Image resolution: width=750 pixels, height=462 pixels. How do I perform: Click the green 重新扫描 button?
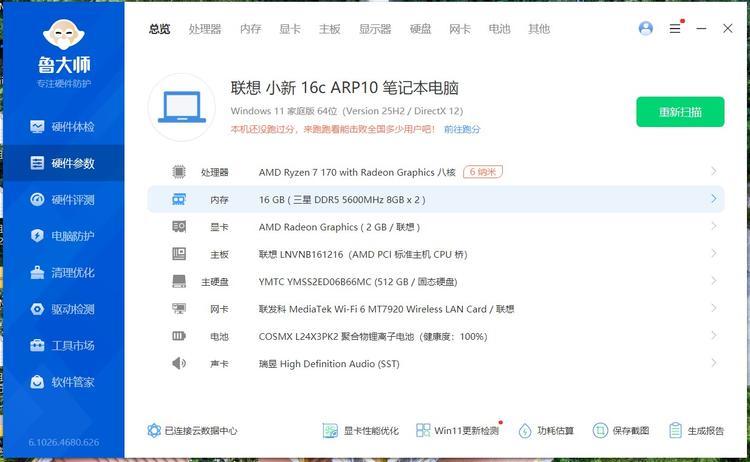point(680,112)
